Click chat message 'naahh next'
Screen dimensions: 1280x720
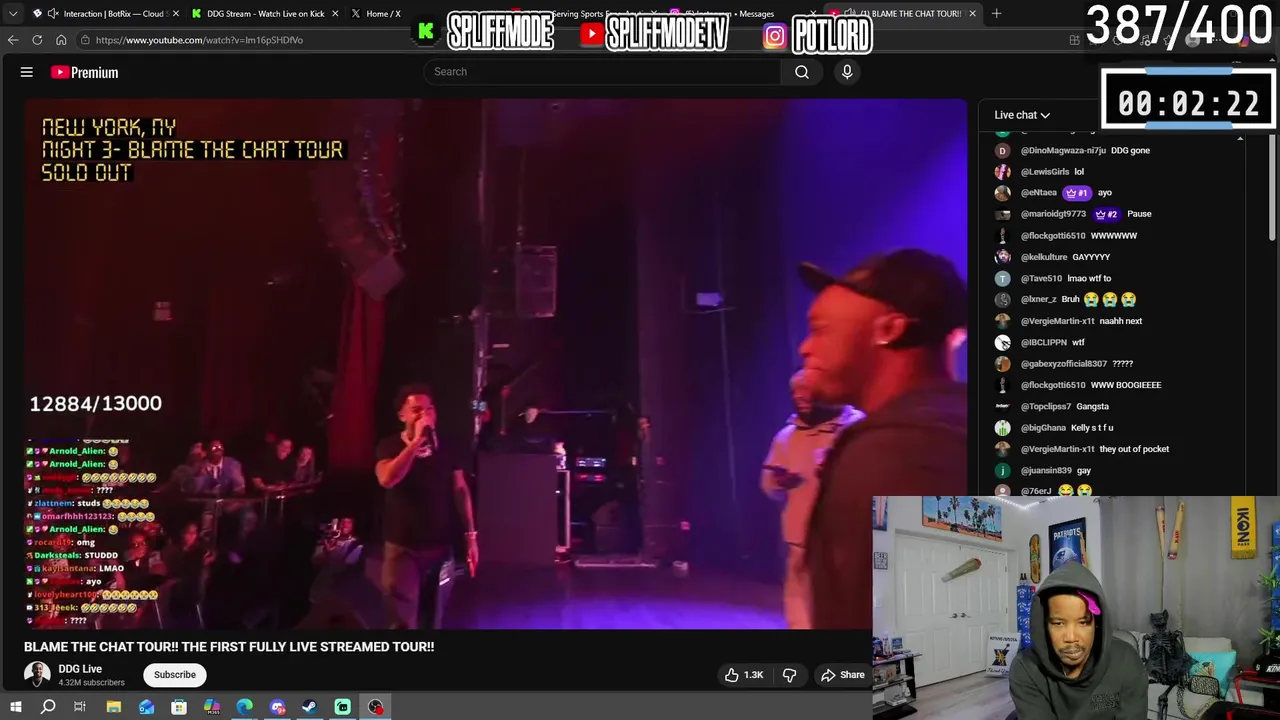(1121, 321)
